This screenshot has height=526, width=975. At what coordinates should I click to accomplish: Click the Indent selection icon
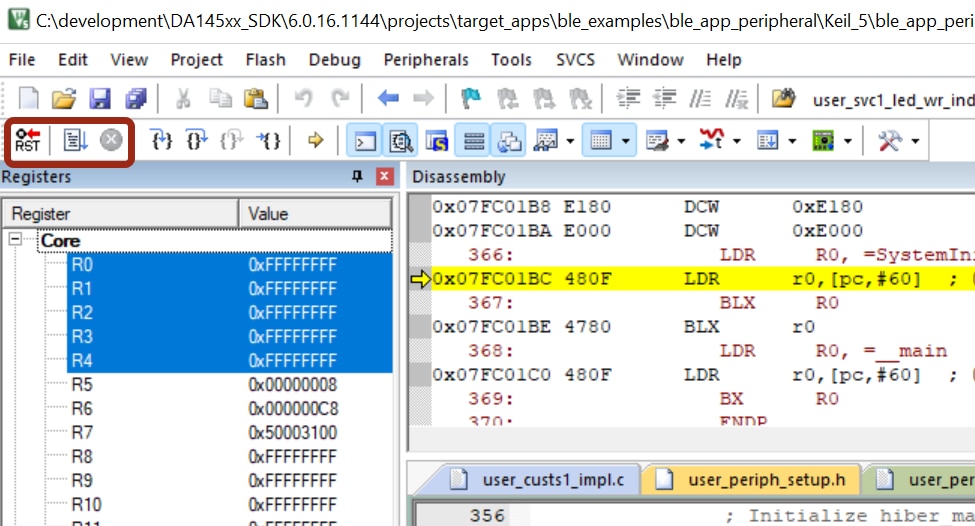tap(628, 98)
